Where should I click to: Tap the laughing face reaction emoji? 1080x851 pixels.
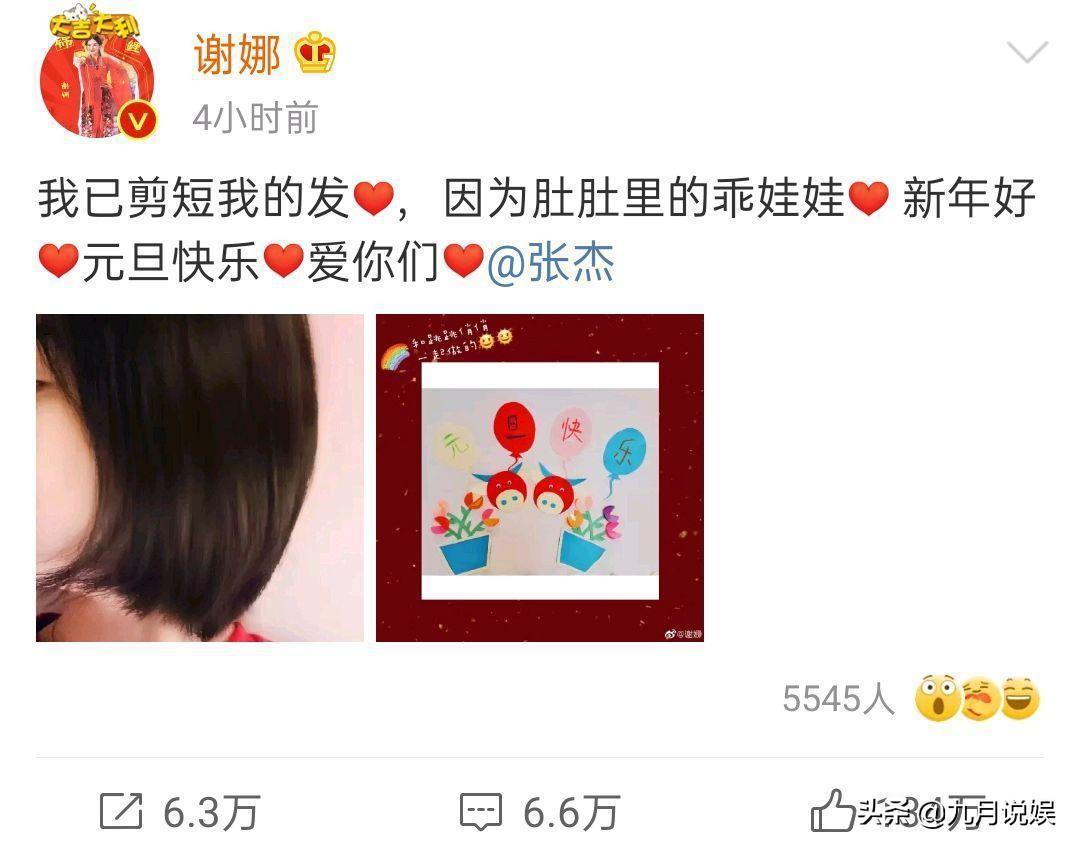point(1020,698)
